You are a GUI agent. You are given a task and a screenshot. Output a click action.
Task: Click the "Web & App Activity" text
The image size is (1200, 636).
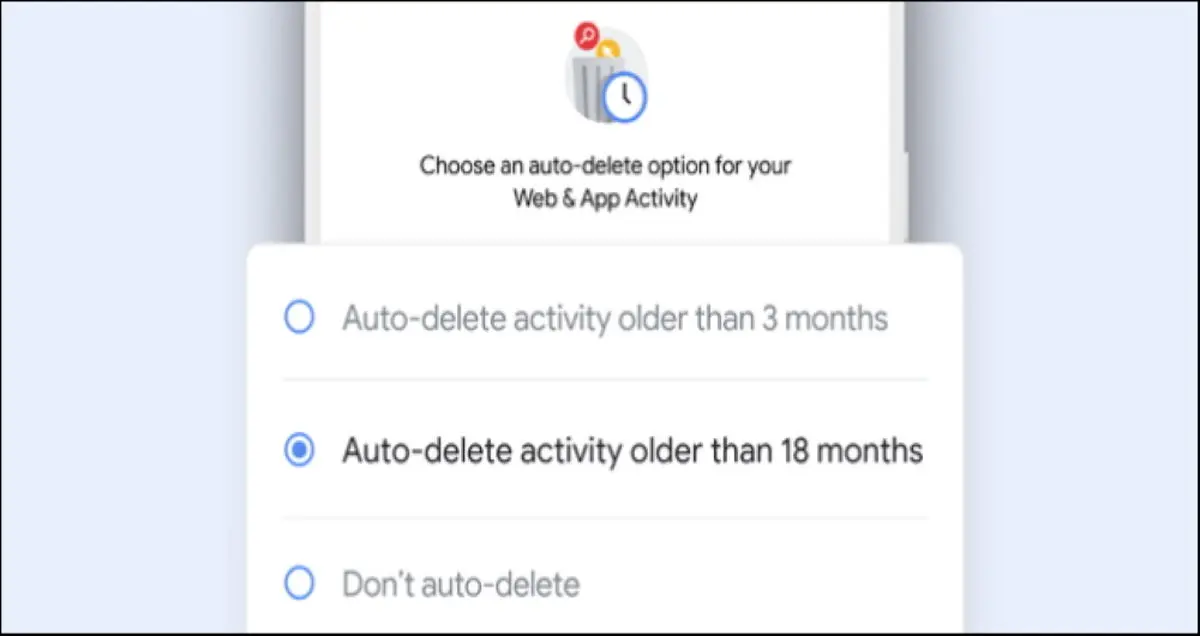click(x=605, y=198)
